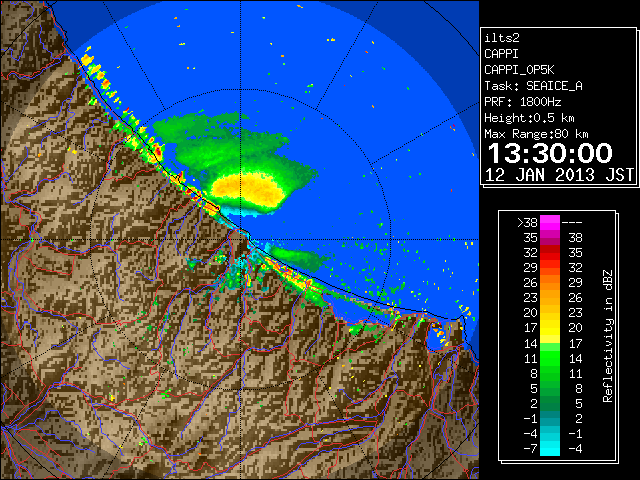Click the 'PRF: 1800Hz' text

click(x=522, y=102)
